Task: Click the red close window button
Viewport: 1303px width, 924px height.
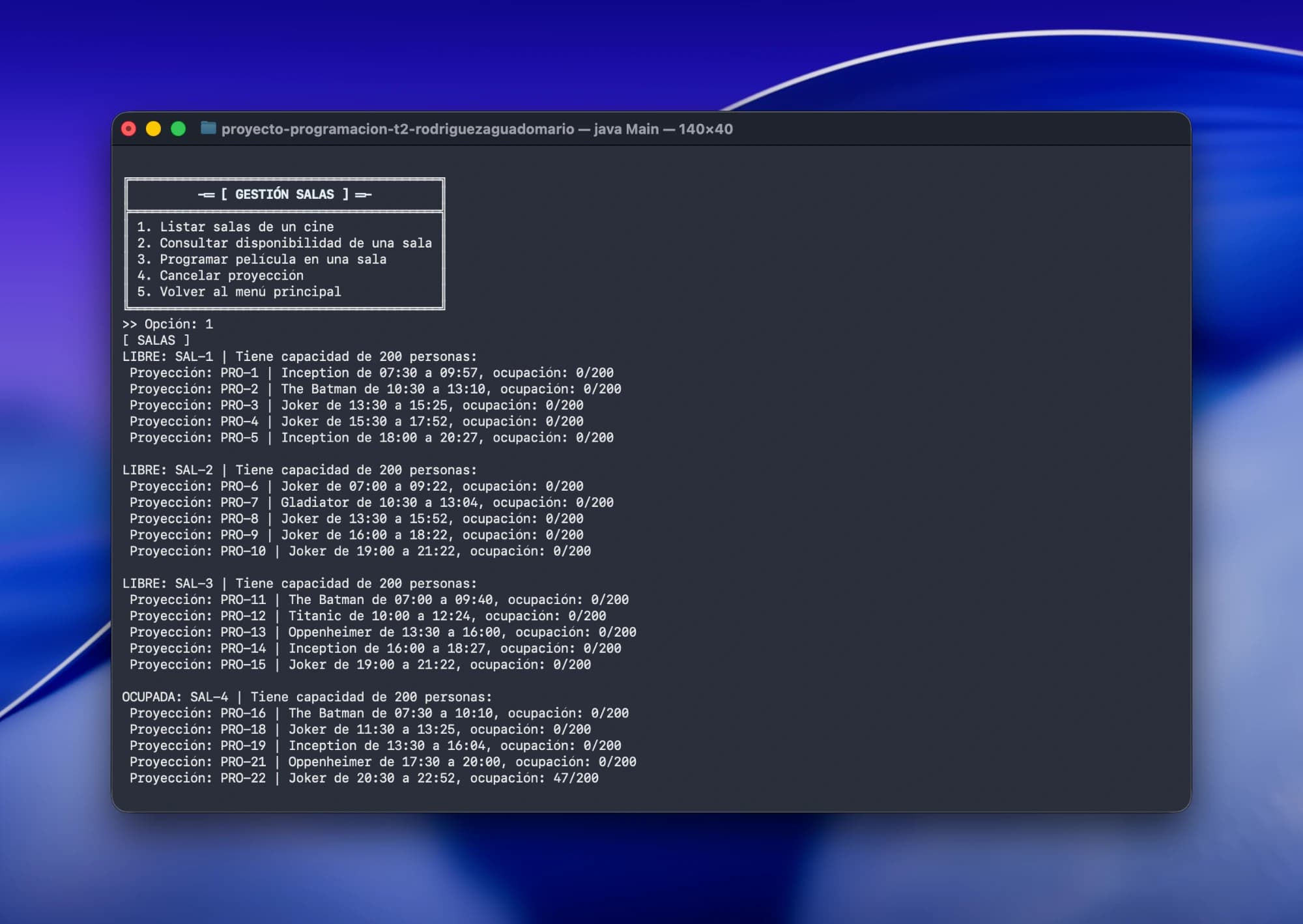Action: 129,129
